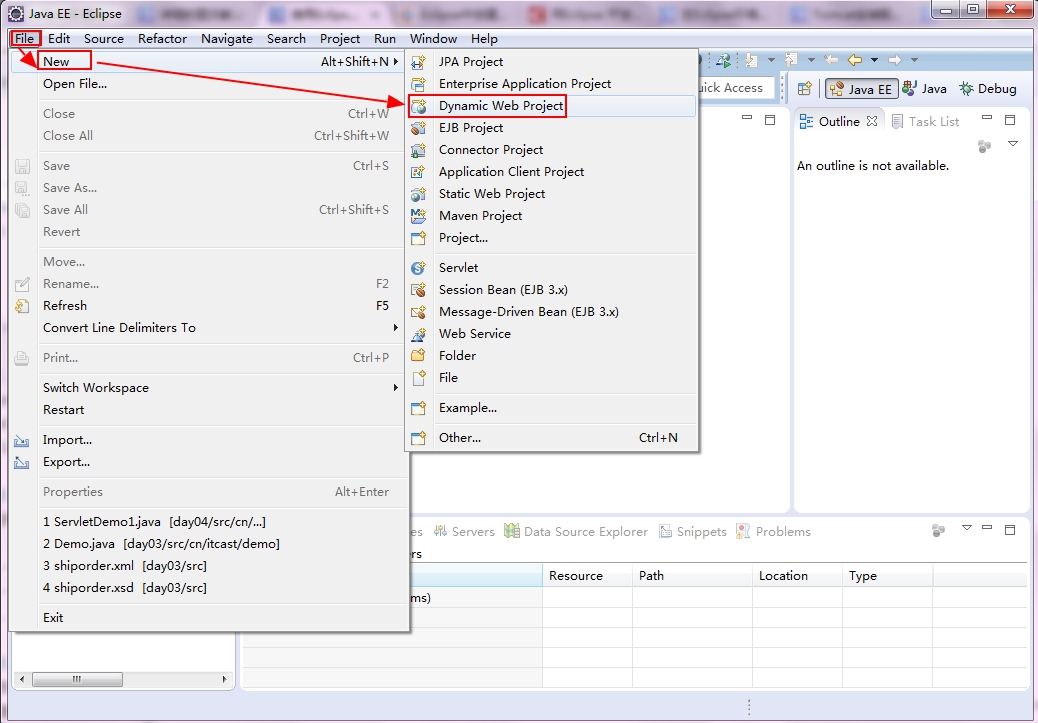Click the Web Service icon

point(418,334)
